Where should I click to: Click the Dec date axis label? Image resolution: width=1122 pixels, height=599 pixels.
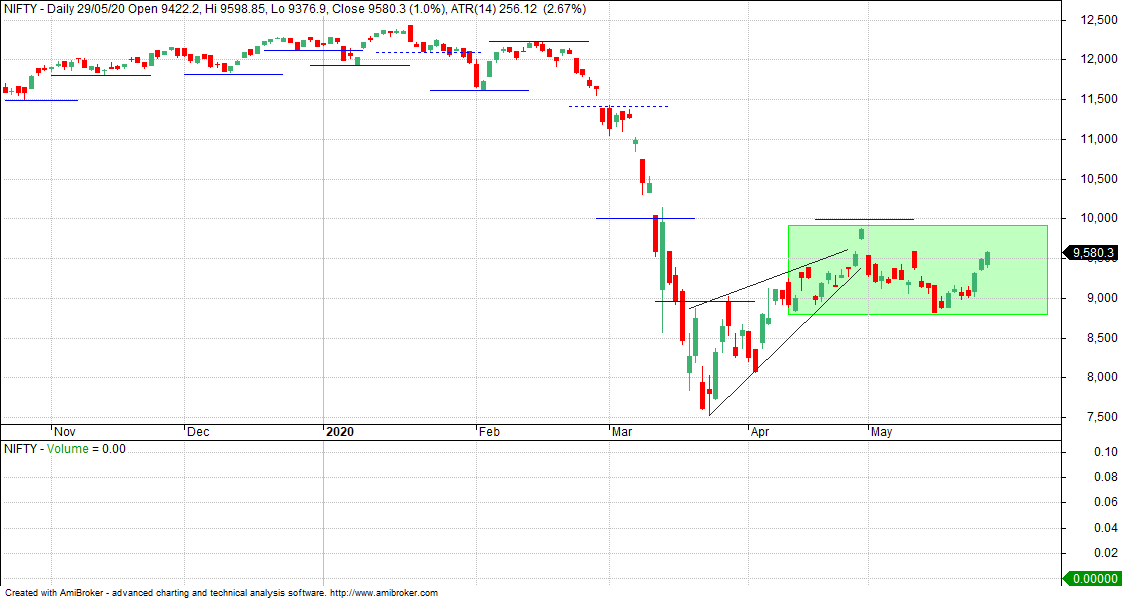(198, 432)
